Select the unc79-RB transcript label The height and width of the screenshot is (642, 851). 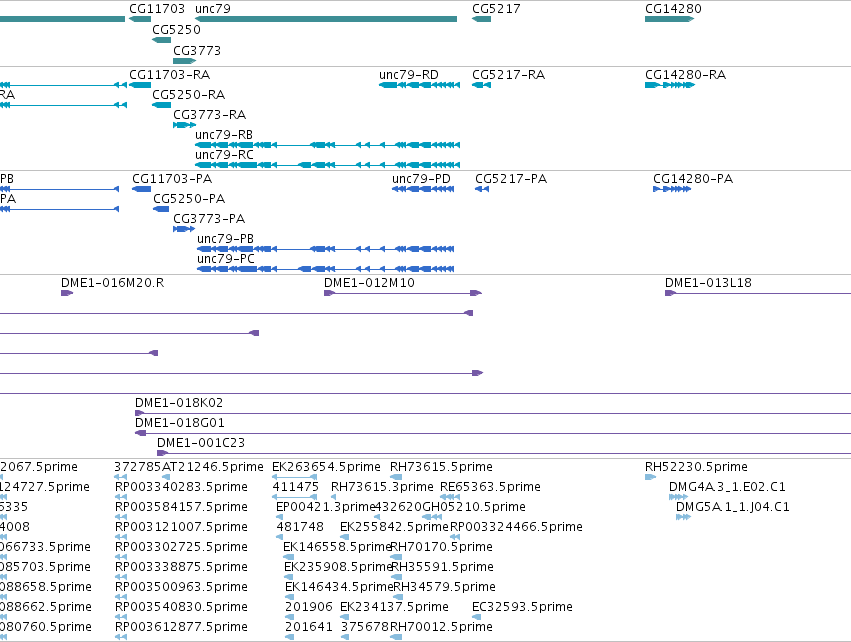[224, 134]
